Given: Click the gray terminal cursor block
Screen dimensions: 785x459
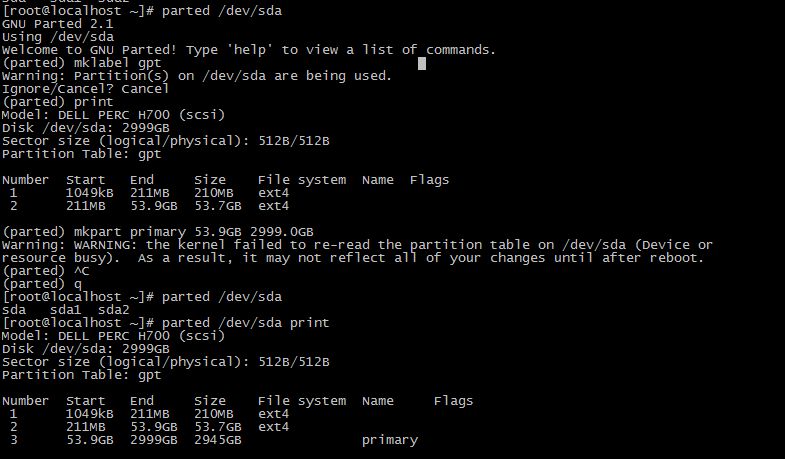Looking at the screenshot, I should [x=422, y=64].
